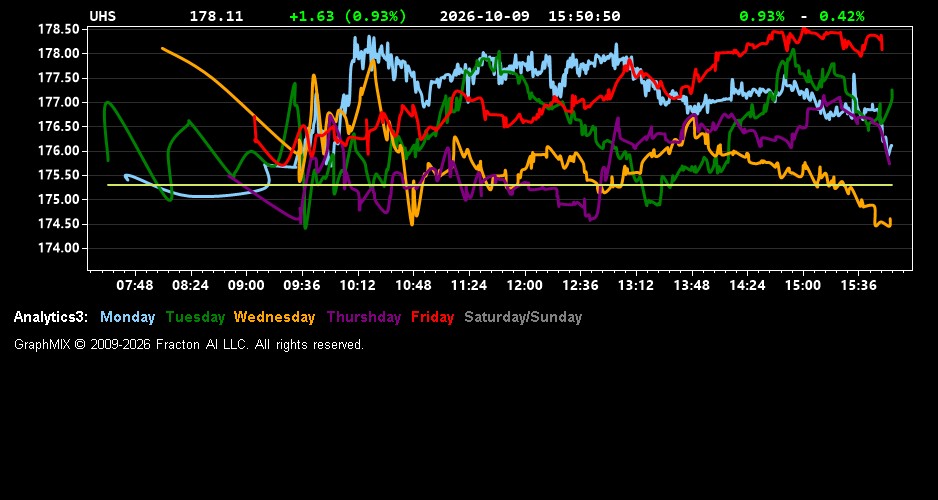Select the Tuesday legend label

[x=195, y=318]
